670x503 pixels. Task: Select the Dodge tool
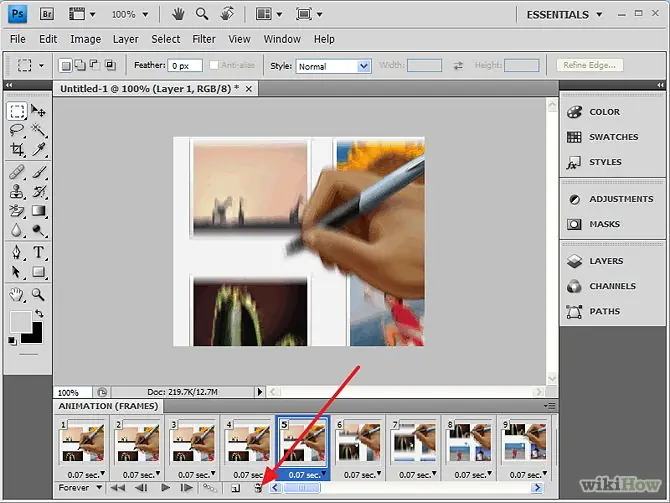point(38,230)
